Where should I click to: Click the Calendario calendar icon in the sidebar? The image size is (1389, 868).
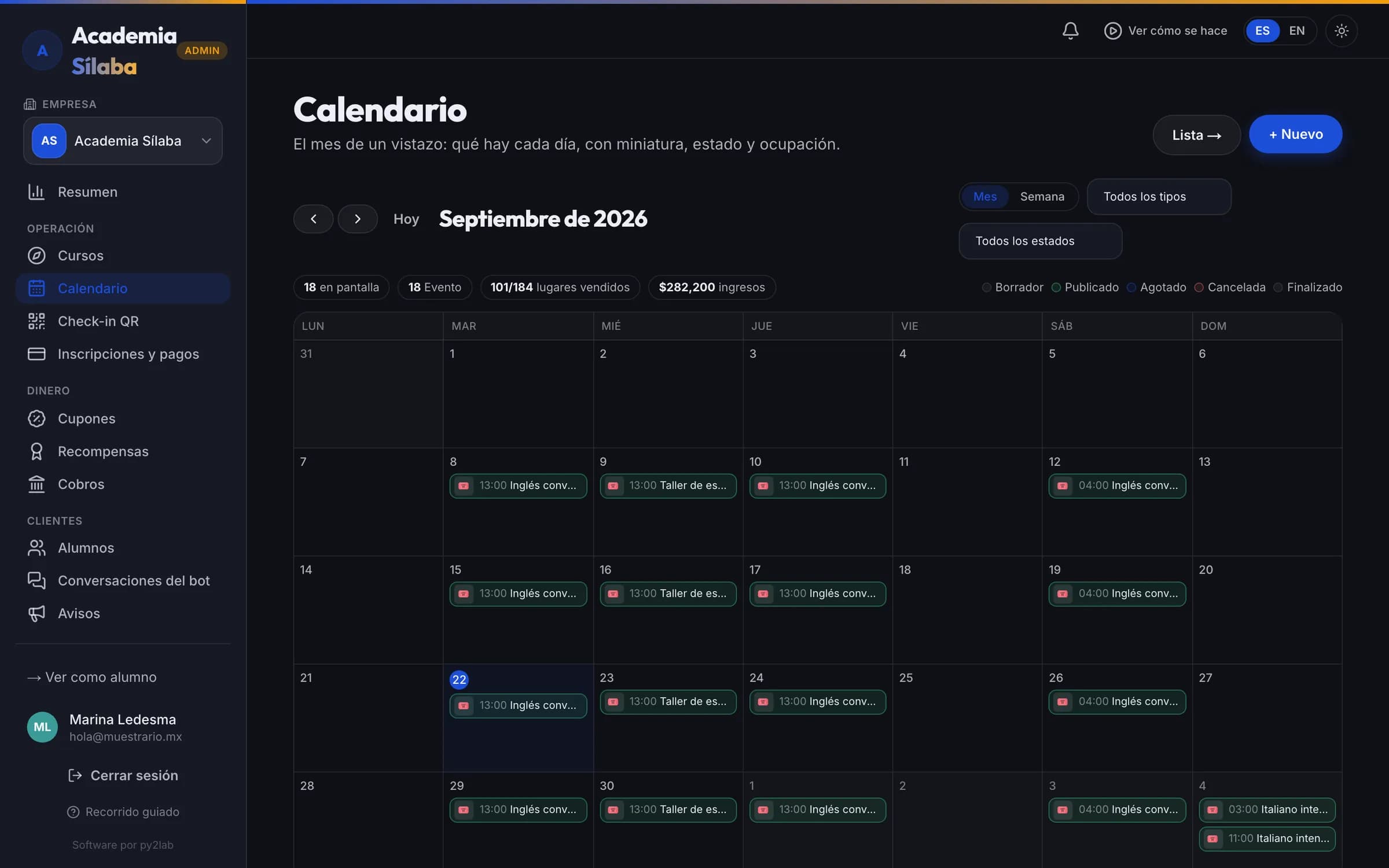point(36,288)
